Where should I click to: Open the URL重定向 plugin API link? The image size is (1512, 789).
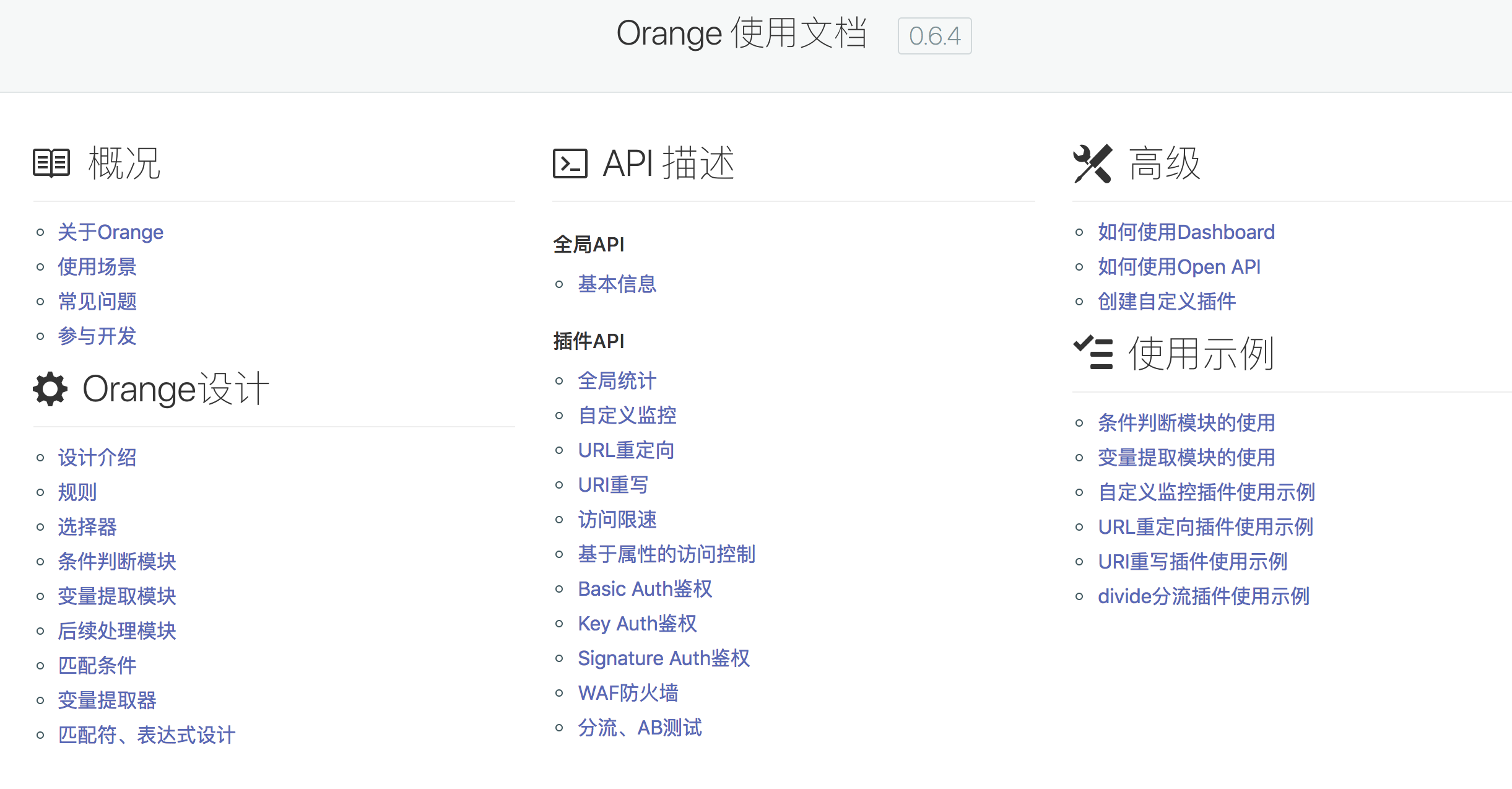[625, 450]
